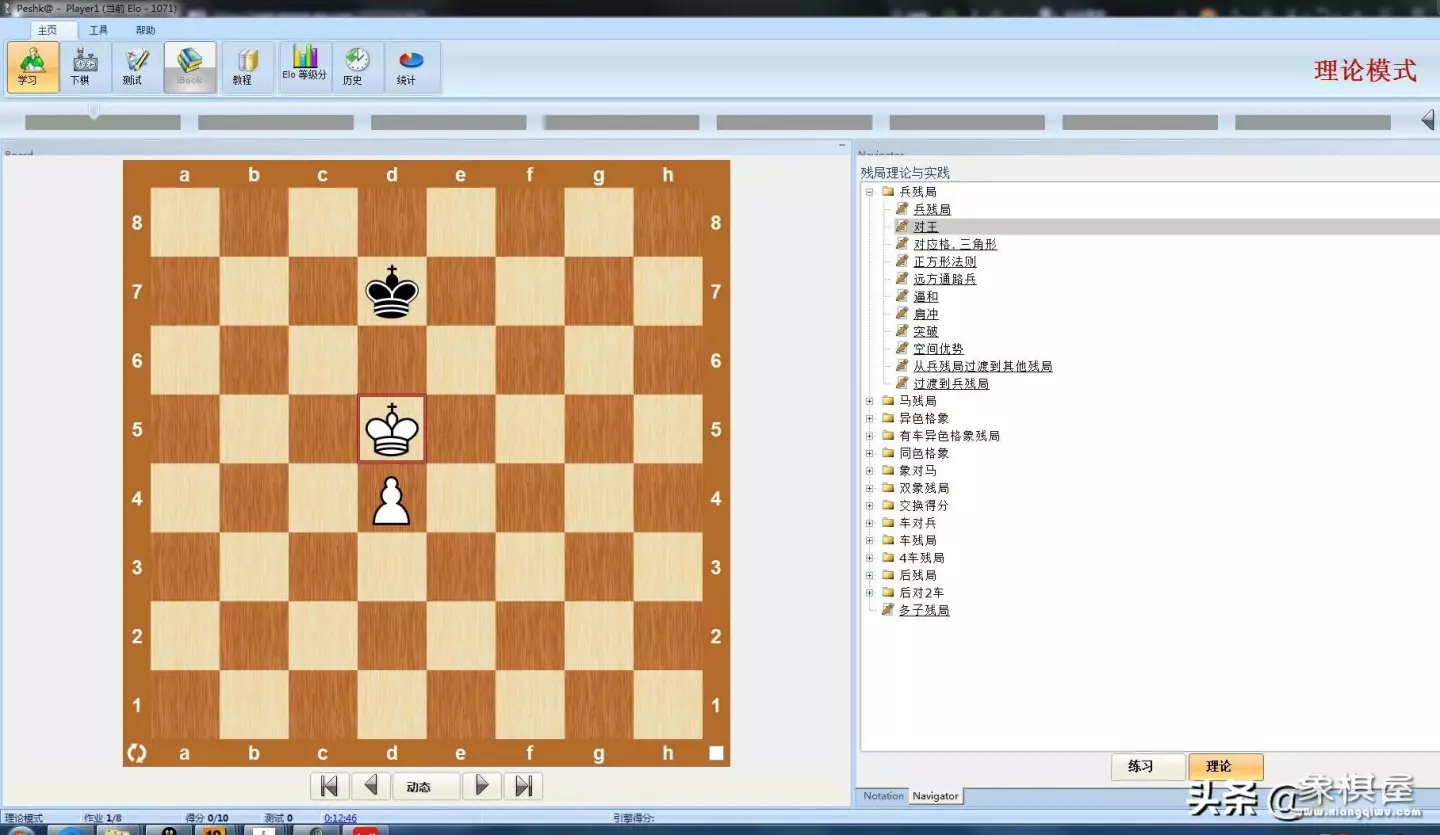Collapse the 兵残局 folder in tree
Image resolution: width=1440 pixels, height=835 pixels.
[x=870, y=192]
